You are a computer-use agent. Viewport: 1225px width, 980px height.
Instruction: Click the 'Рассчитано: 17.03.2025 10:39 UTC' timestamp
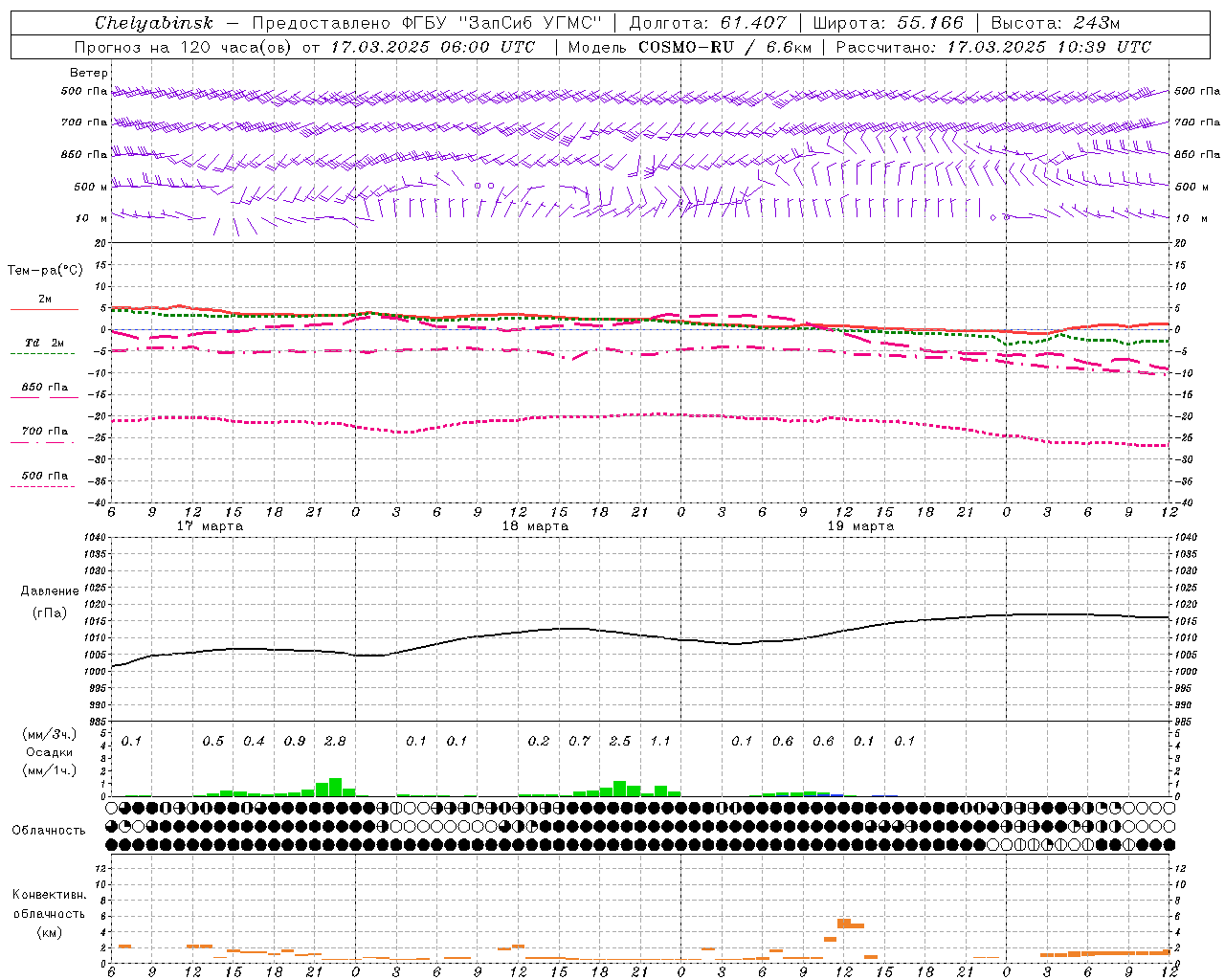993,47
